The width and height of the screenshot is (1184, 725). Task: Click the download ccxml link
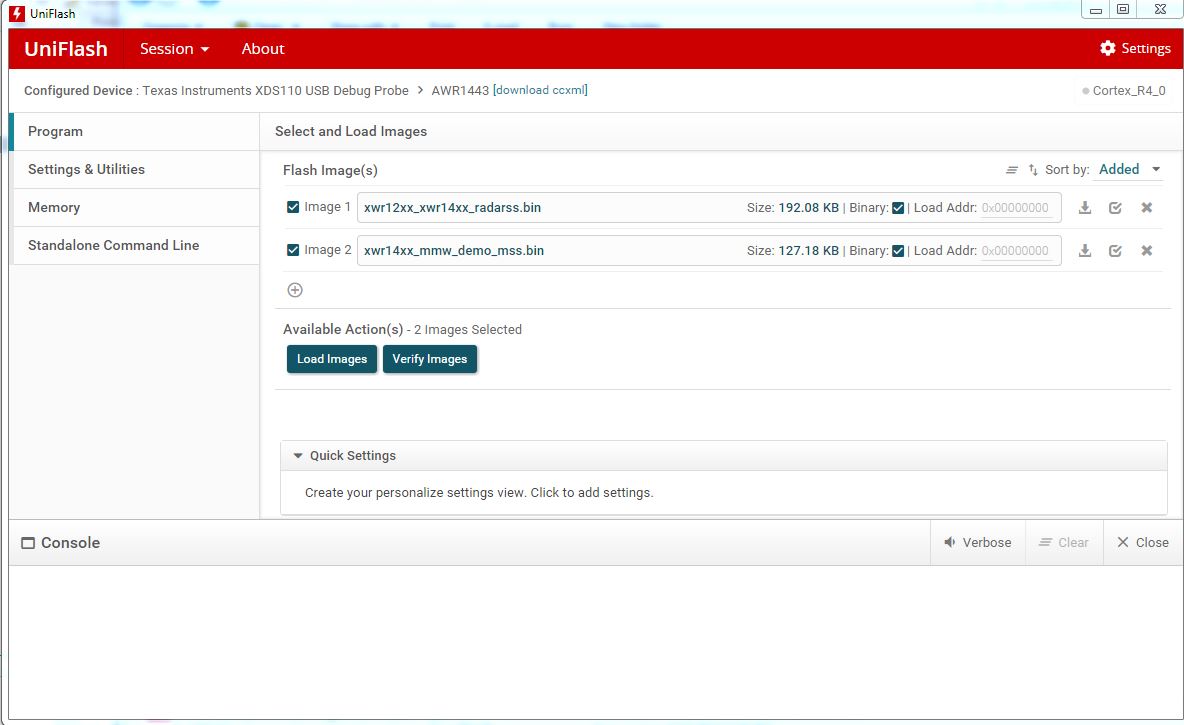540,90
